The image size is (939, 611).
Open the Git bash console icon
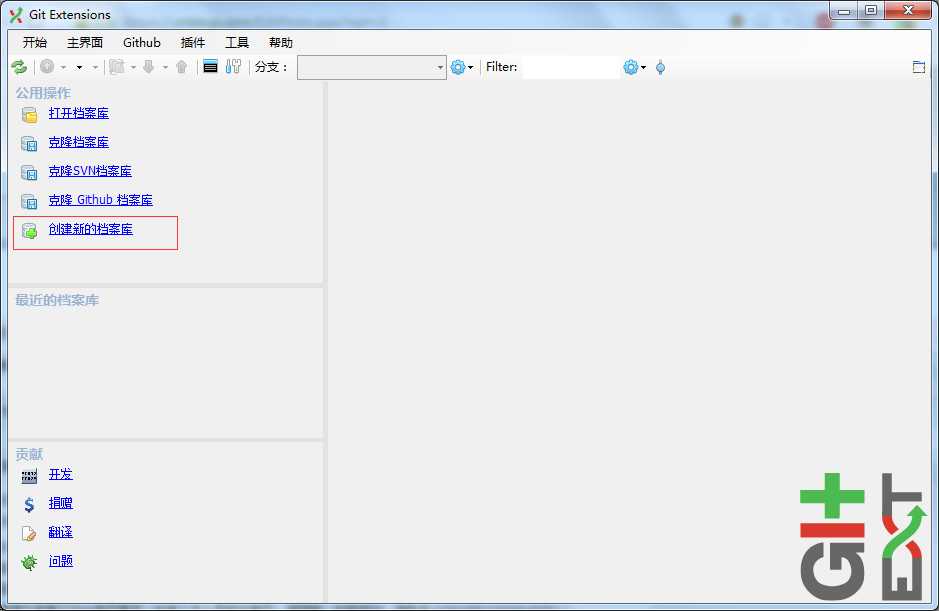[x=210, y=66]
